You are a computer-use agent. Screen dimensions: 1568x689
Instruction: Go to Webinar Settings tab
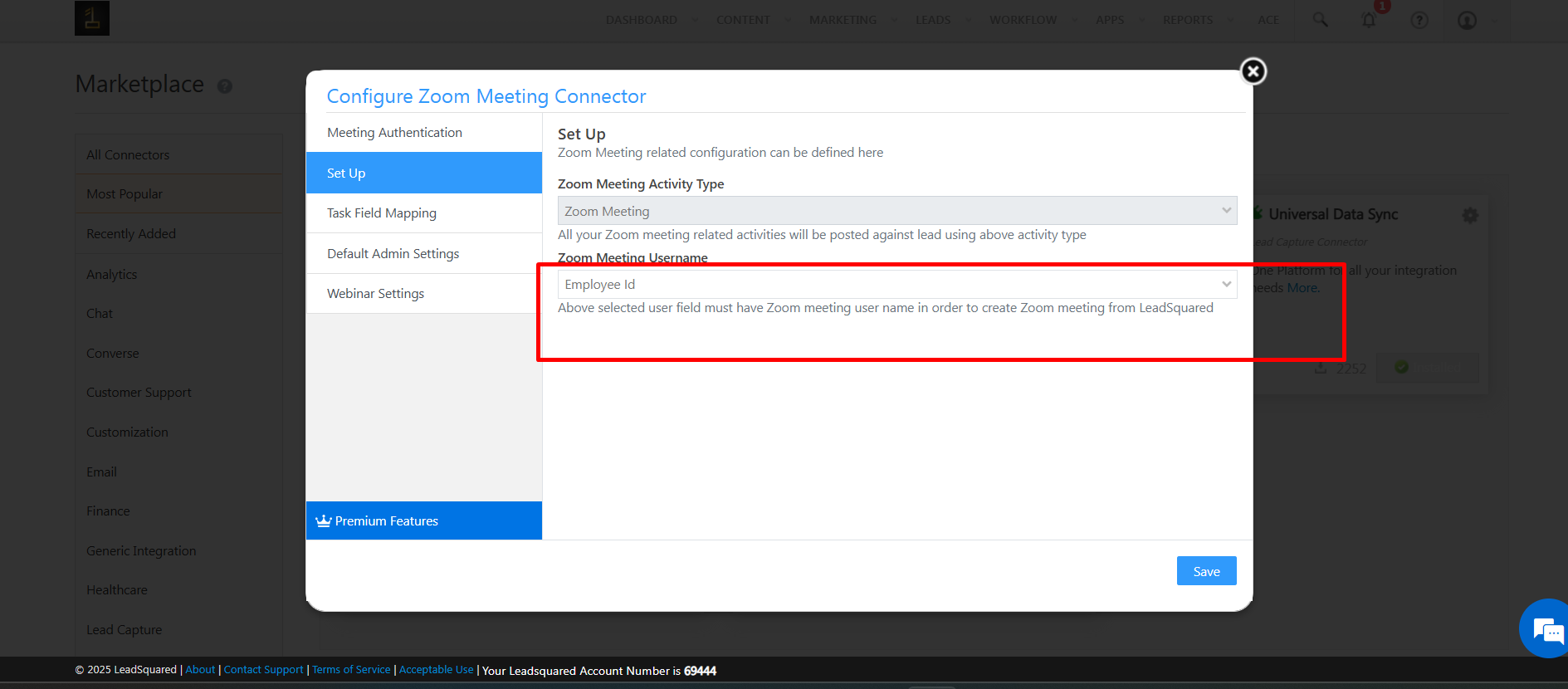(424, 294)
